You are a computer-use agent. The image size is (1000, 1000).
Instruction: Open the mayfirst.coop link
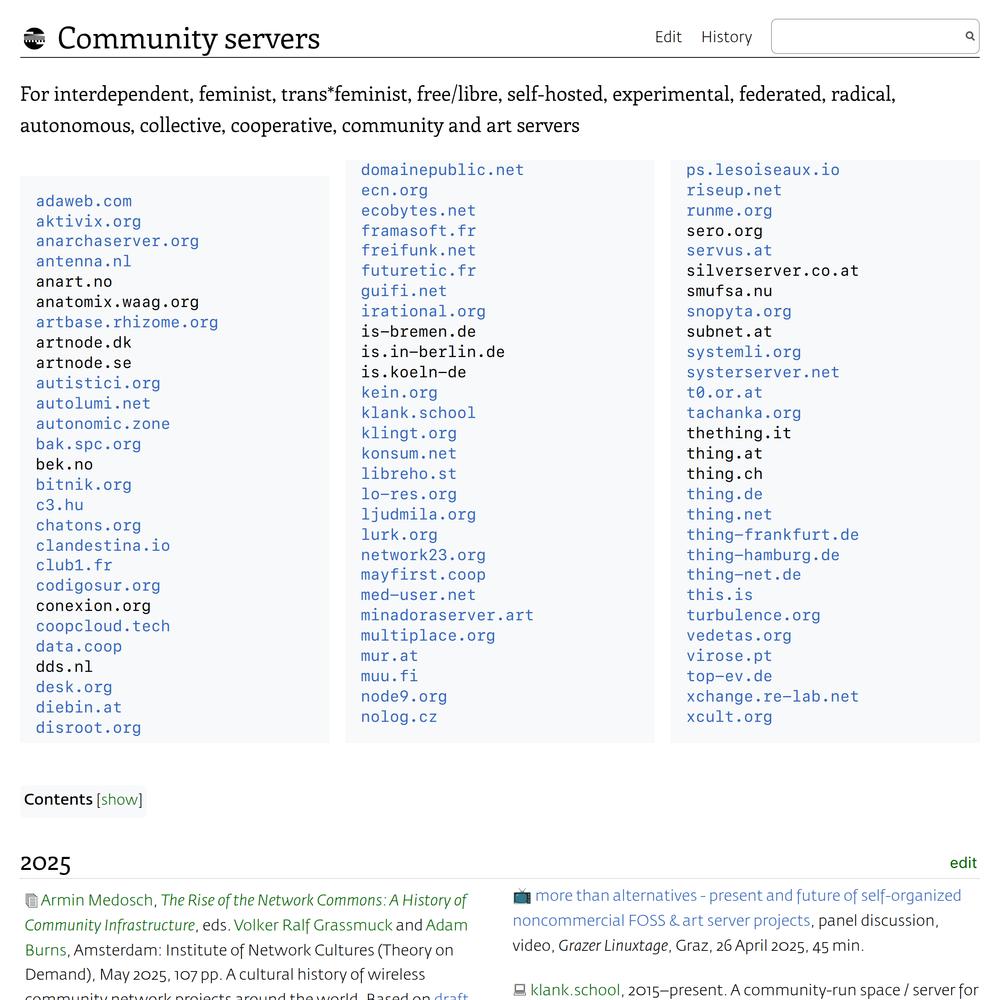(423, 575)
